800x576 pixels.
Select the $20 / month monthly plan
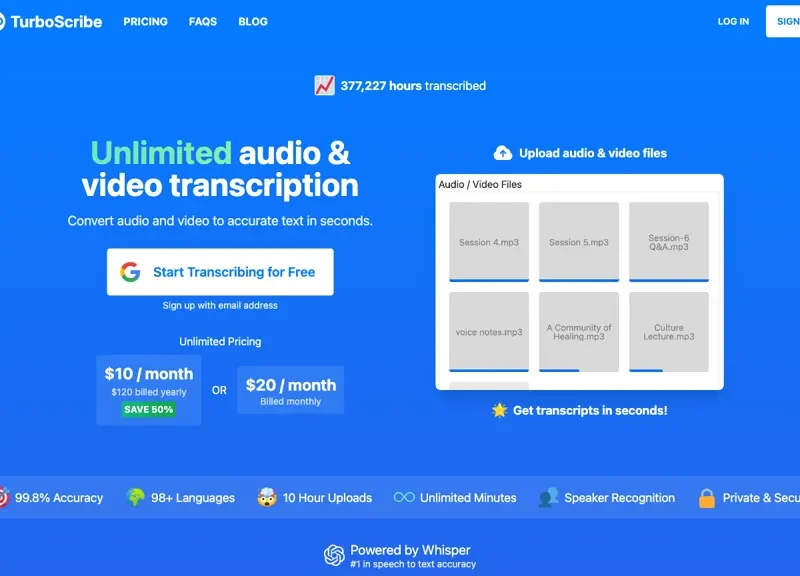[290, 390]
